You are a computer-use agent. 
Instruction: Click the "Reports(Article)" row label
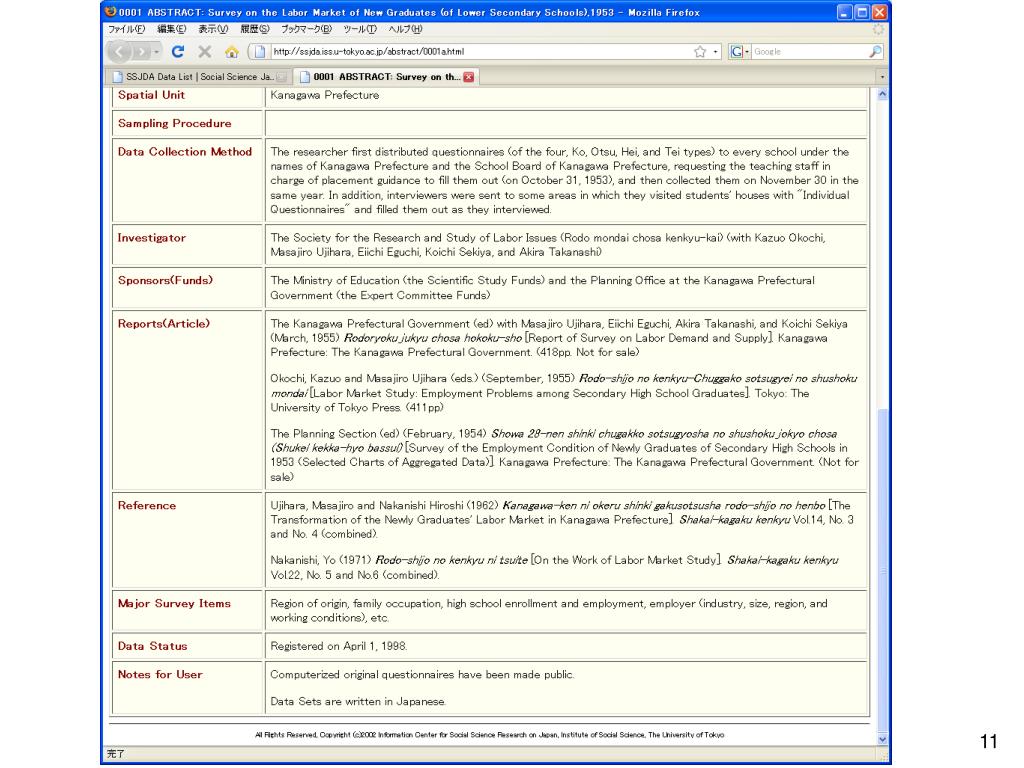click(x=164, y=323)
